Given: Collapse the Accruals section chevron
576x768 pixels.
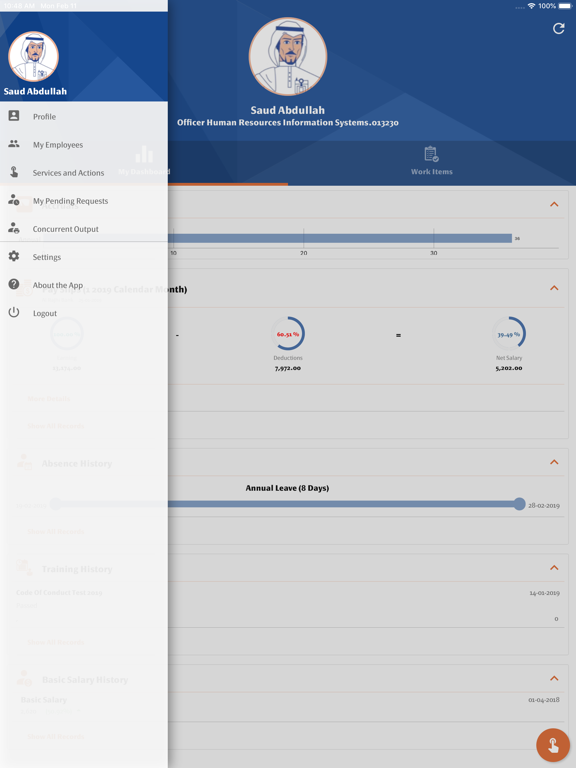Looking at the screenshot, I should tap(554, 204).
